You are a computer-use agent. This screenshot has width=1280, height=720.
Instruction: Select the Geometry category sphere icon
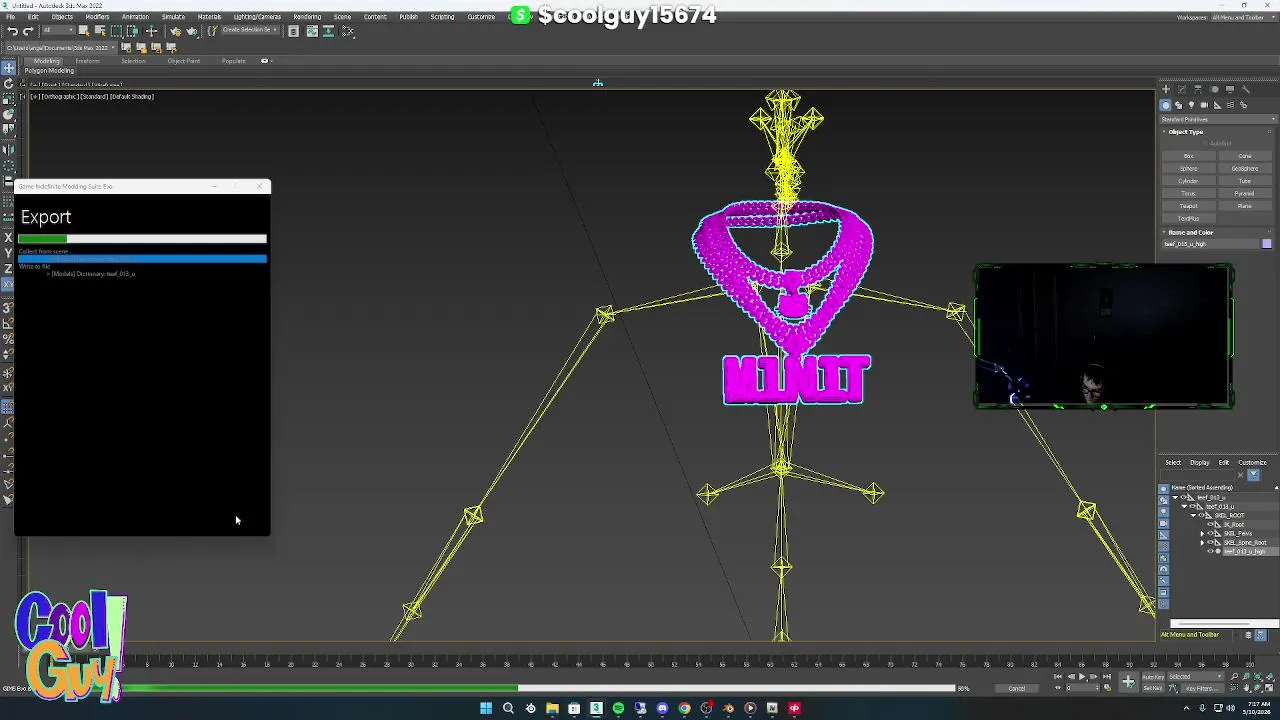(x=1166, y=105)
